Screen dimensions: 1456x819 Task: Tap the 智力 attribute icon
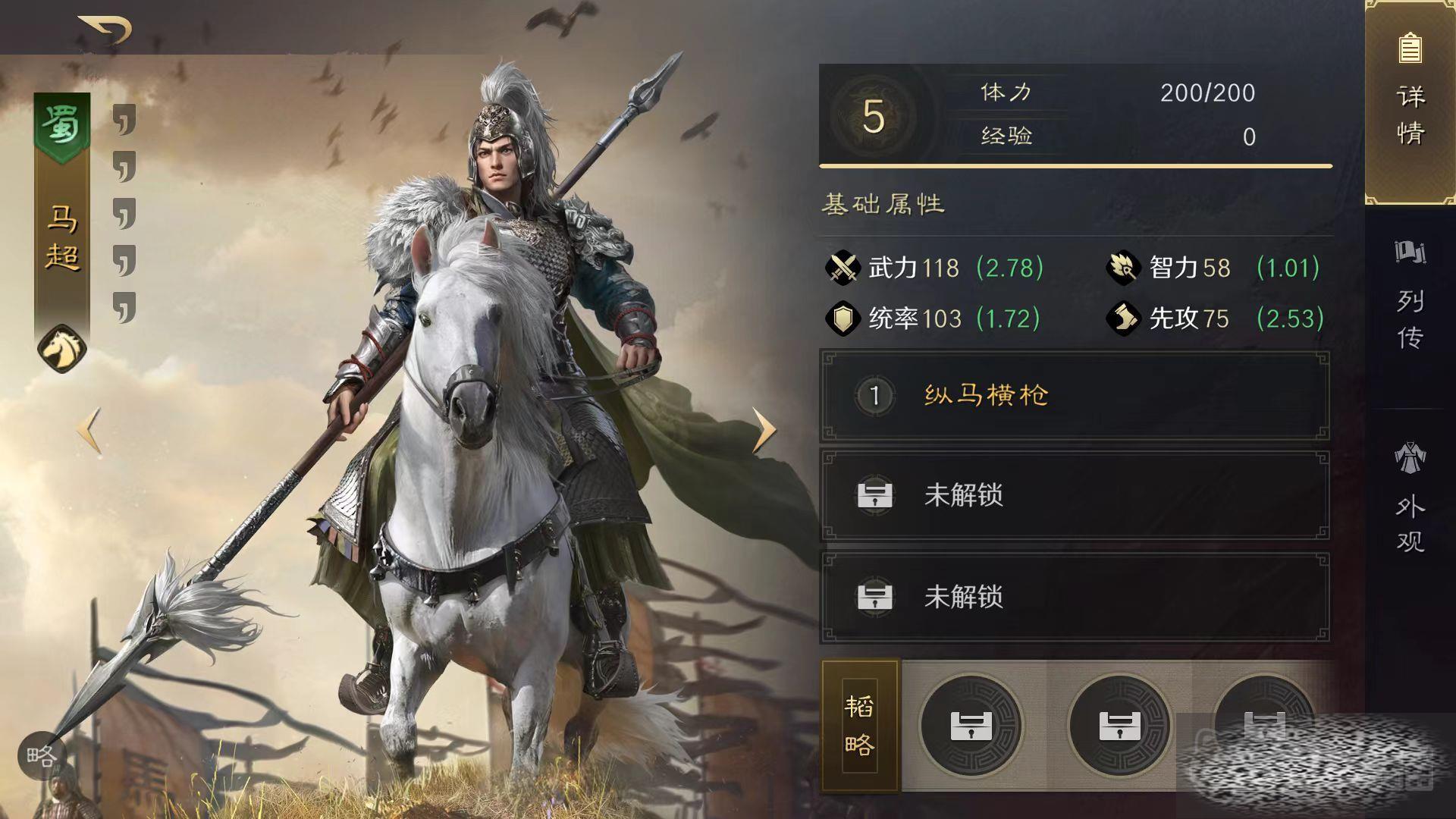point(1123,268)
